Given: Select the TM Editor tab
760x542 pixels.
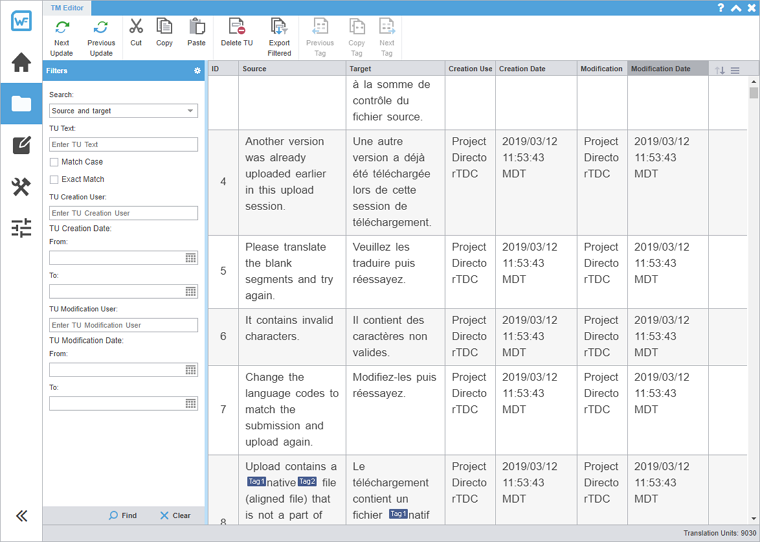Looking at the screenshot, I should (x=66, y=8).
